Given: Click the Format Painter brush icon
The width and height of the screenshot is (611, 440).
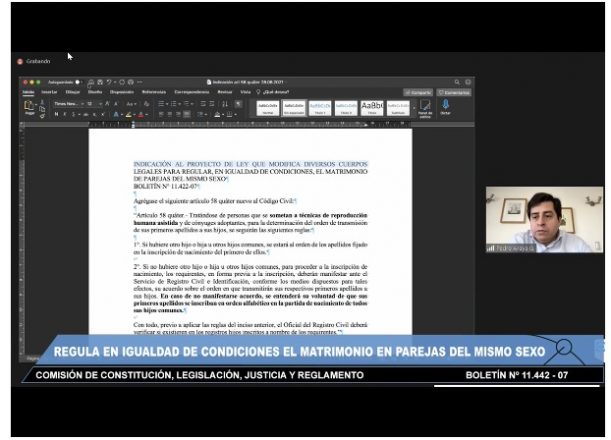Looking at the screenshot, I should coord(42,115).
